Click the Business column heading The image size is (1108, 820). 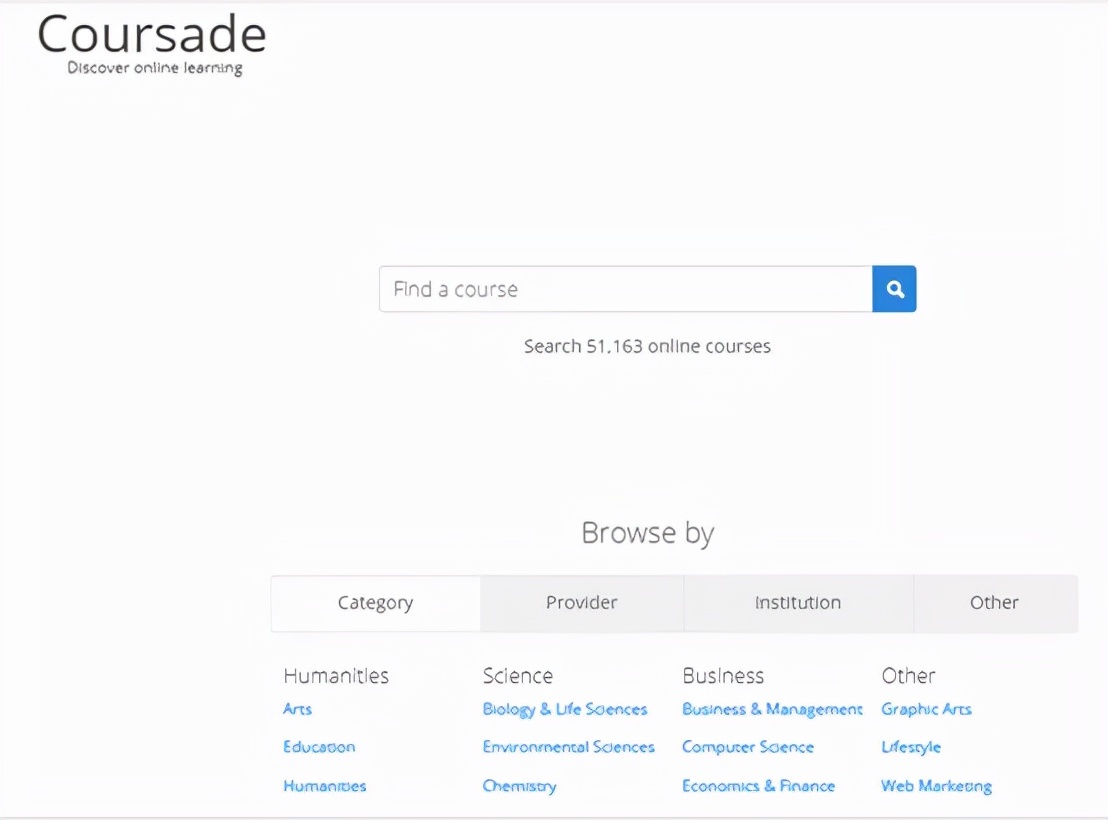pyautogui.click(x=724, y=676)
